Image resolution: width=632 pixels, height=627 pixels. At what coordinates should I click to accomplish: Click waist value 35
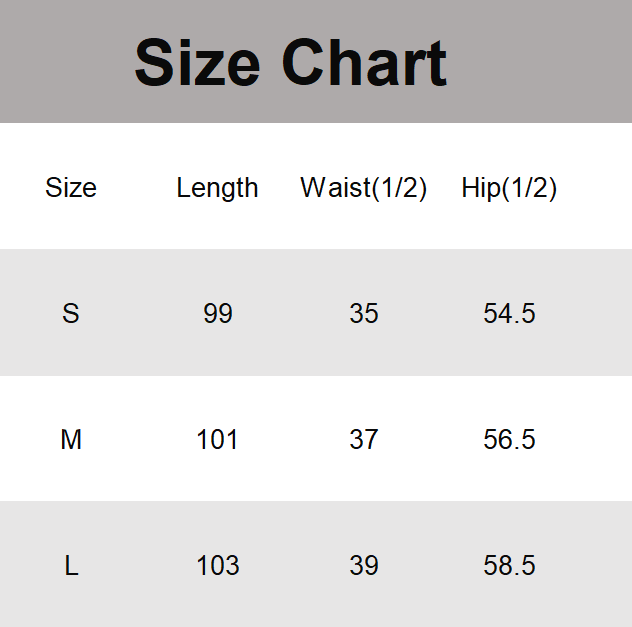pyautogui.click(x=364, y=314)
